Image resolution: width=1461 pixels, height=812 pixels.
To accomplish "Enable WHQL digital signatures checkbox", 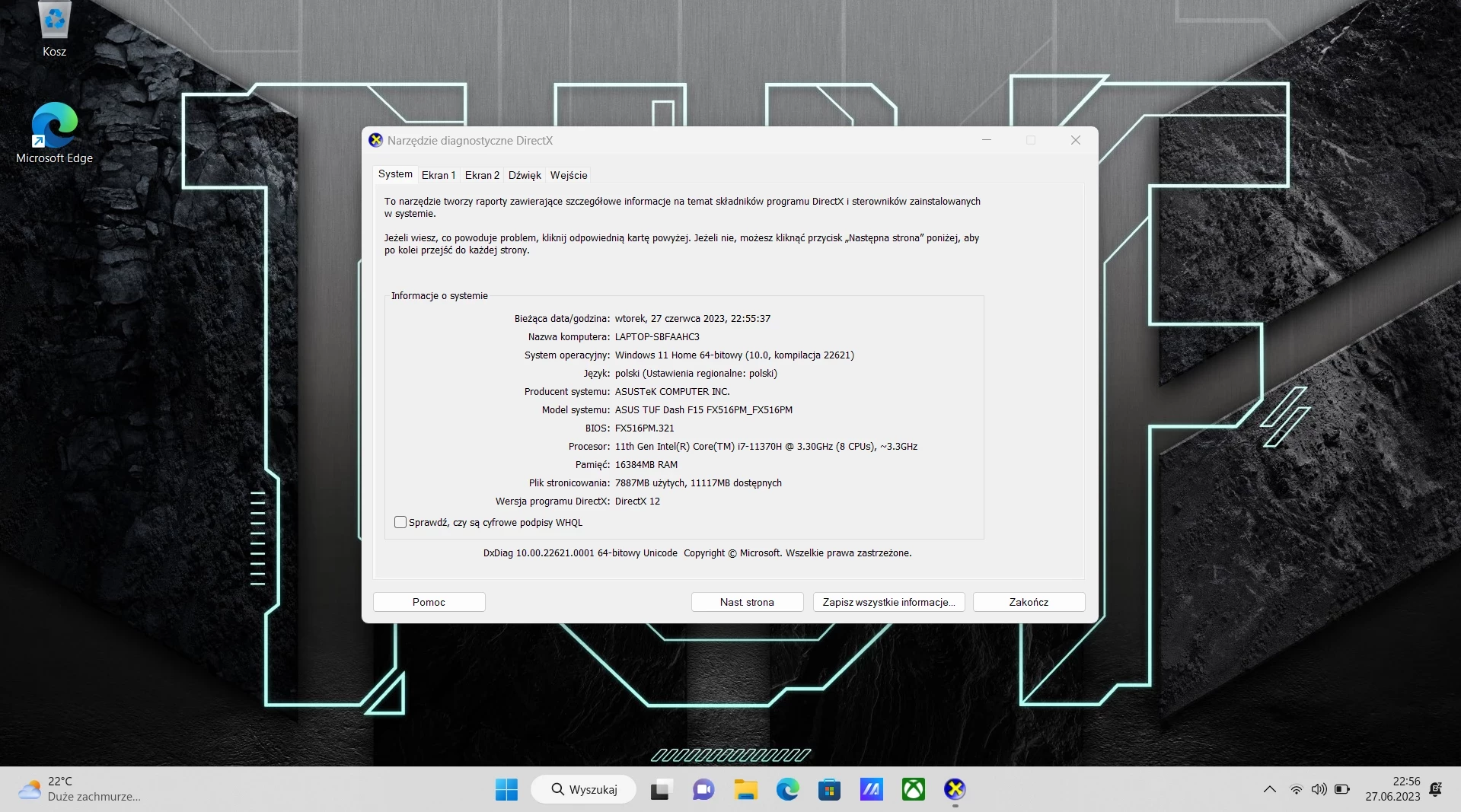I will click(400, 522).
